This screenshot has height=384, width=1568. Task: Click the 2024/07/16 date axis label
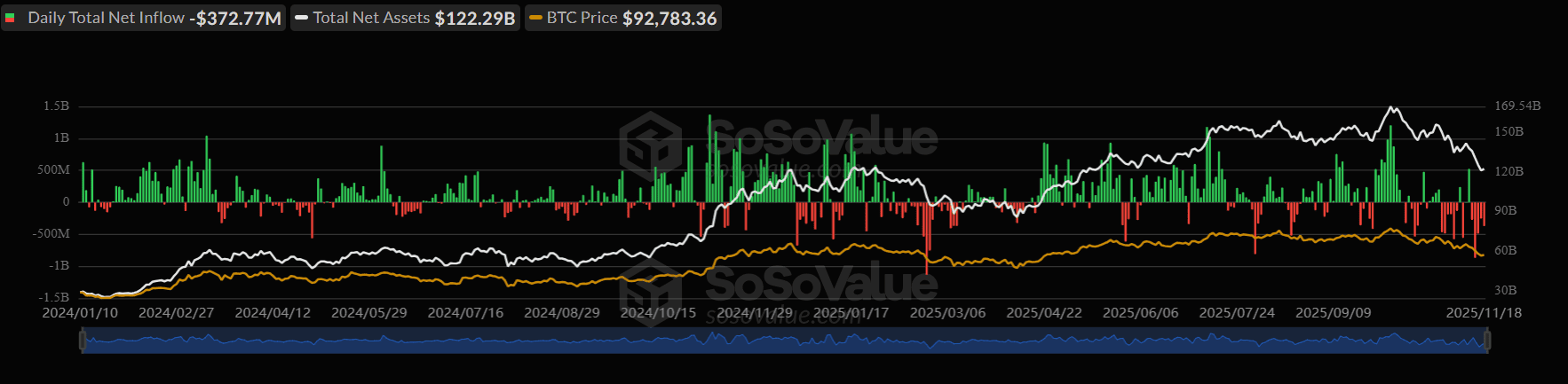click(465, 313)
